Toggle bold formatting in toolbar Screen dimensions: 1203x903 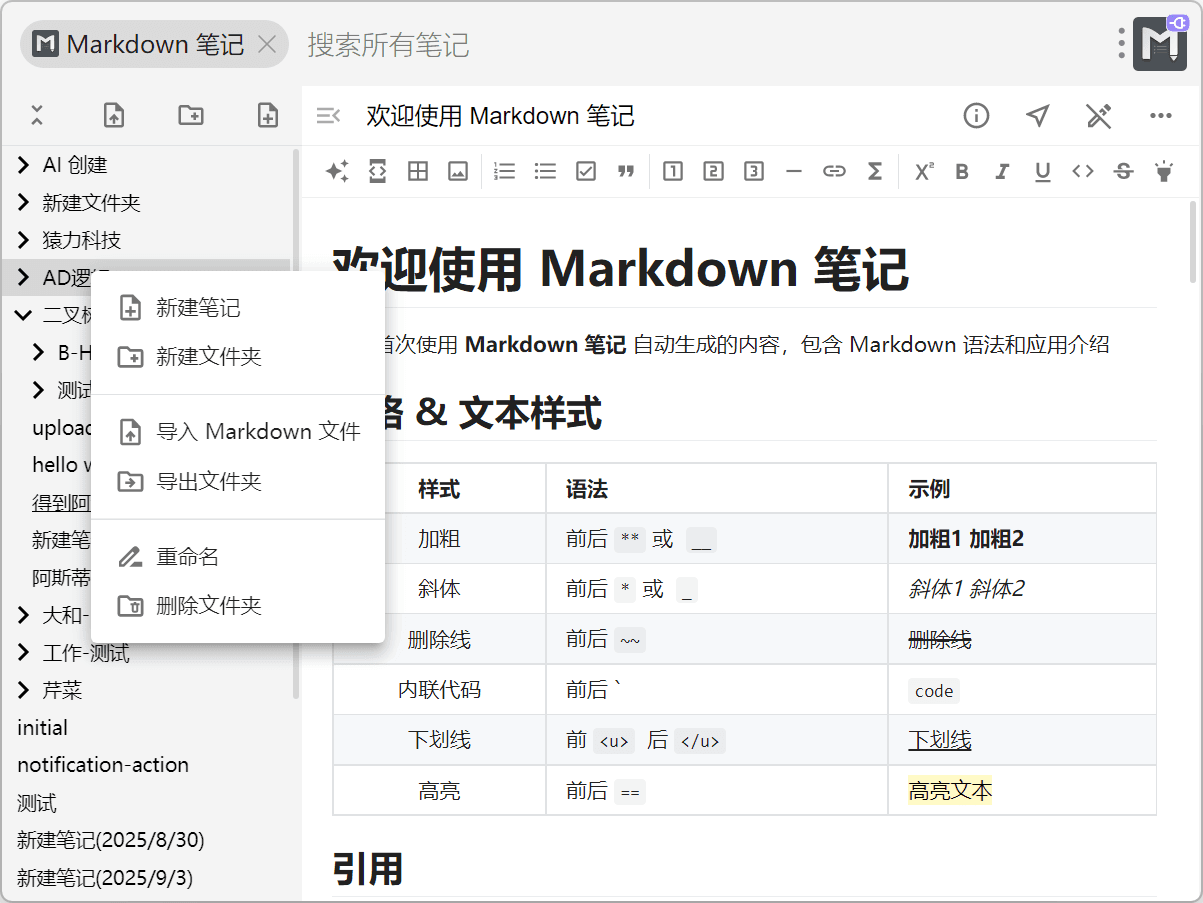[x=962, y=171]
